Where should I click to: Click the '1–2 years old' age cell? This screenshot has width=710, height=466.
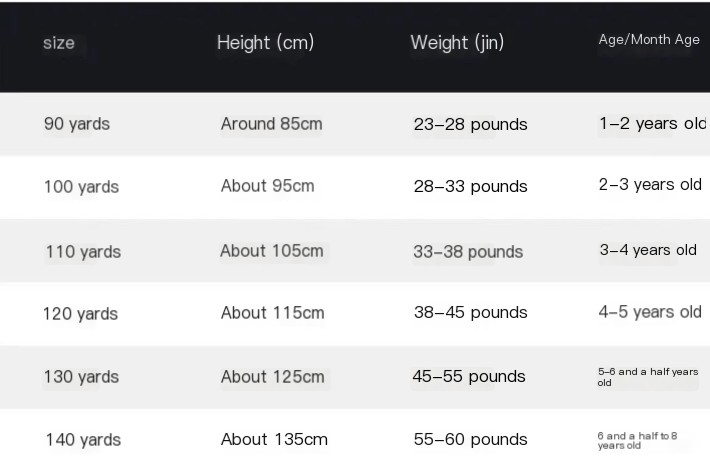pos(652,124)
